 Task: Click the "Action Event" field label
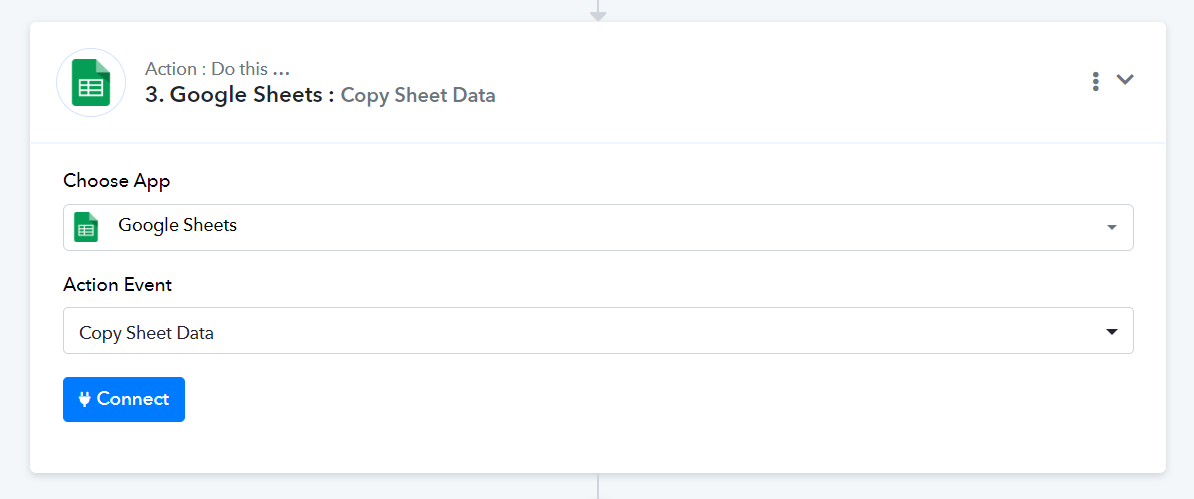pos(118,285)
